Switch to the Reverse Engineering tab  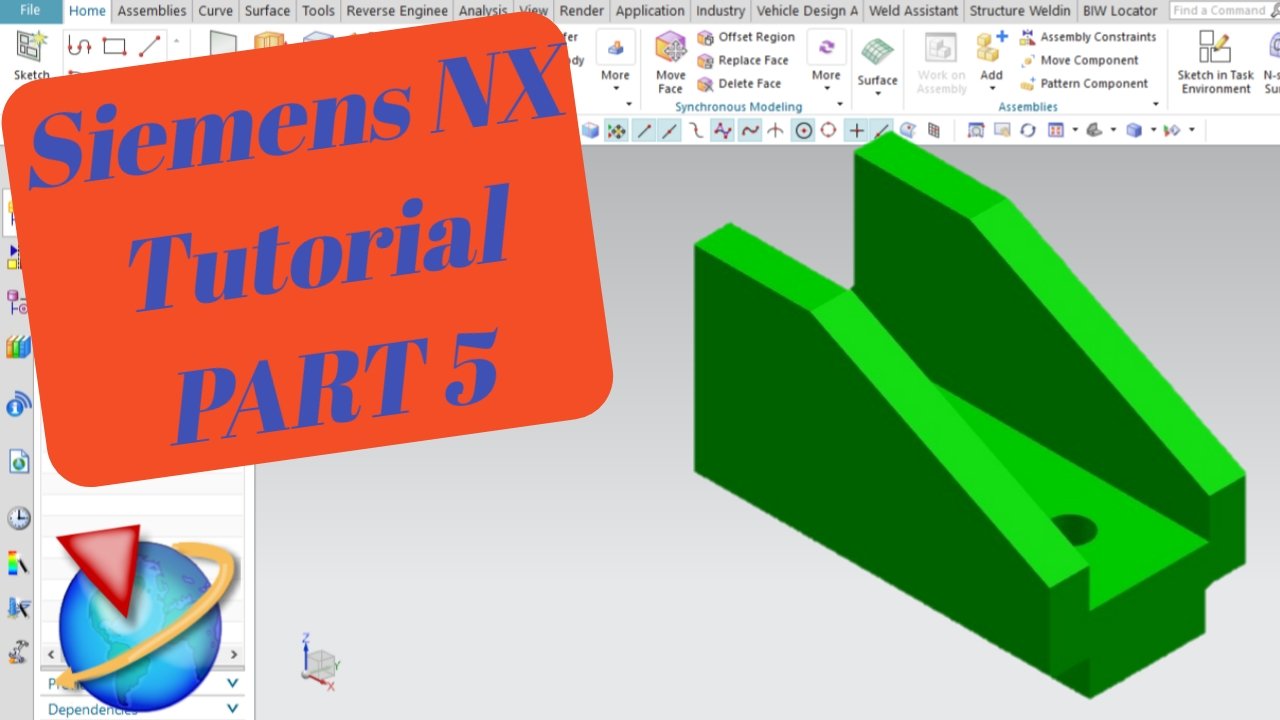[x=397, y=11]
